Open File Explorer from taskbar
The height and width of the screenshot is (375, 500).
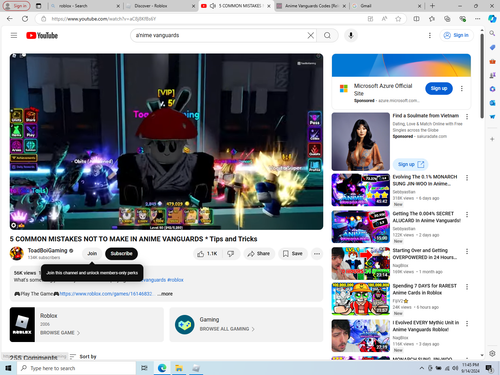[179, 368]
